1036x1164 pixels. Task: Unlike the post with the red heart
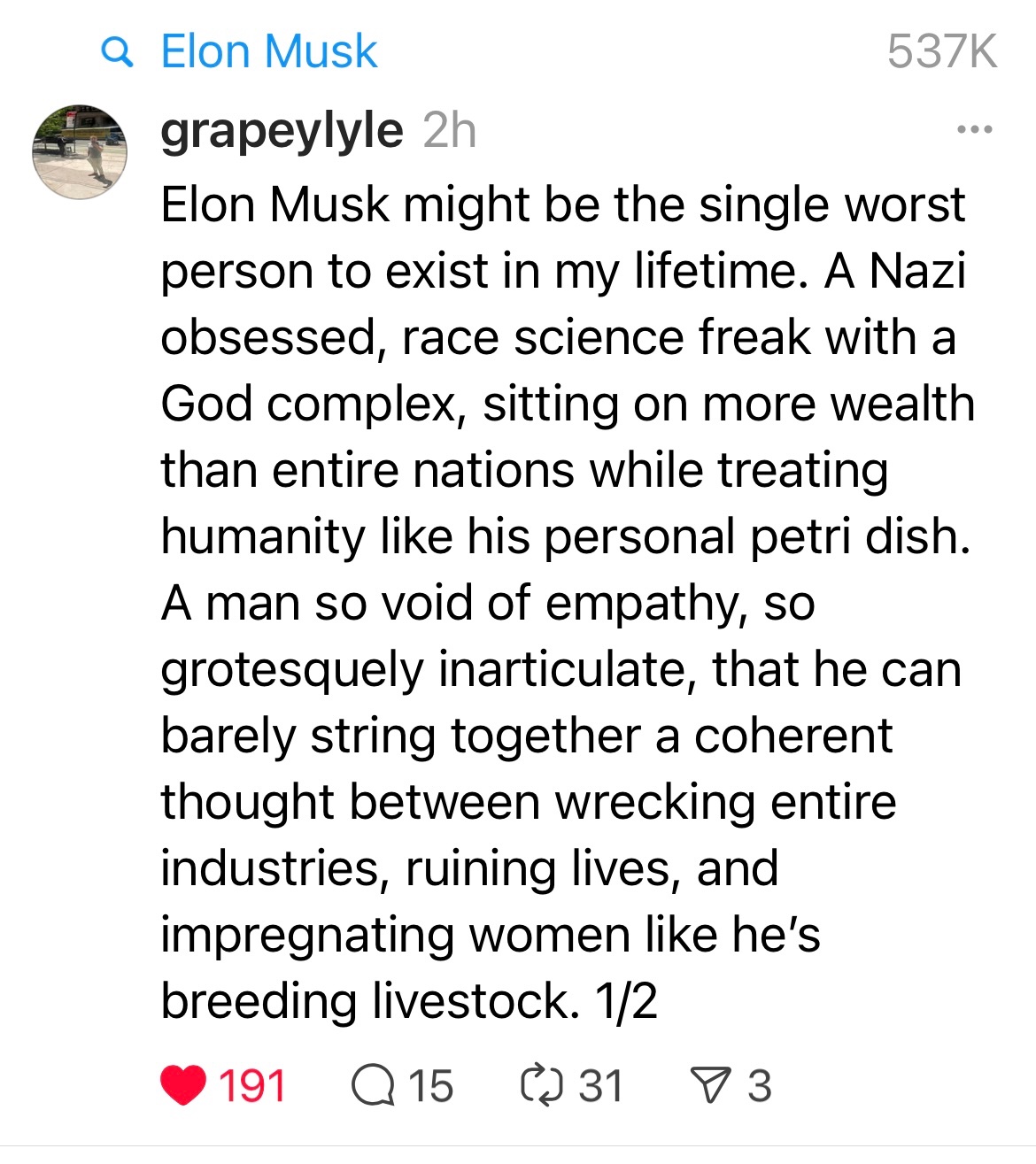184,1085
